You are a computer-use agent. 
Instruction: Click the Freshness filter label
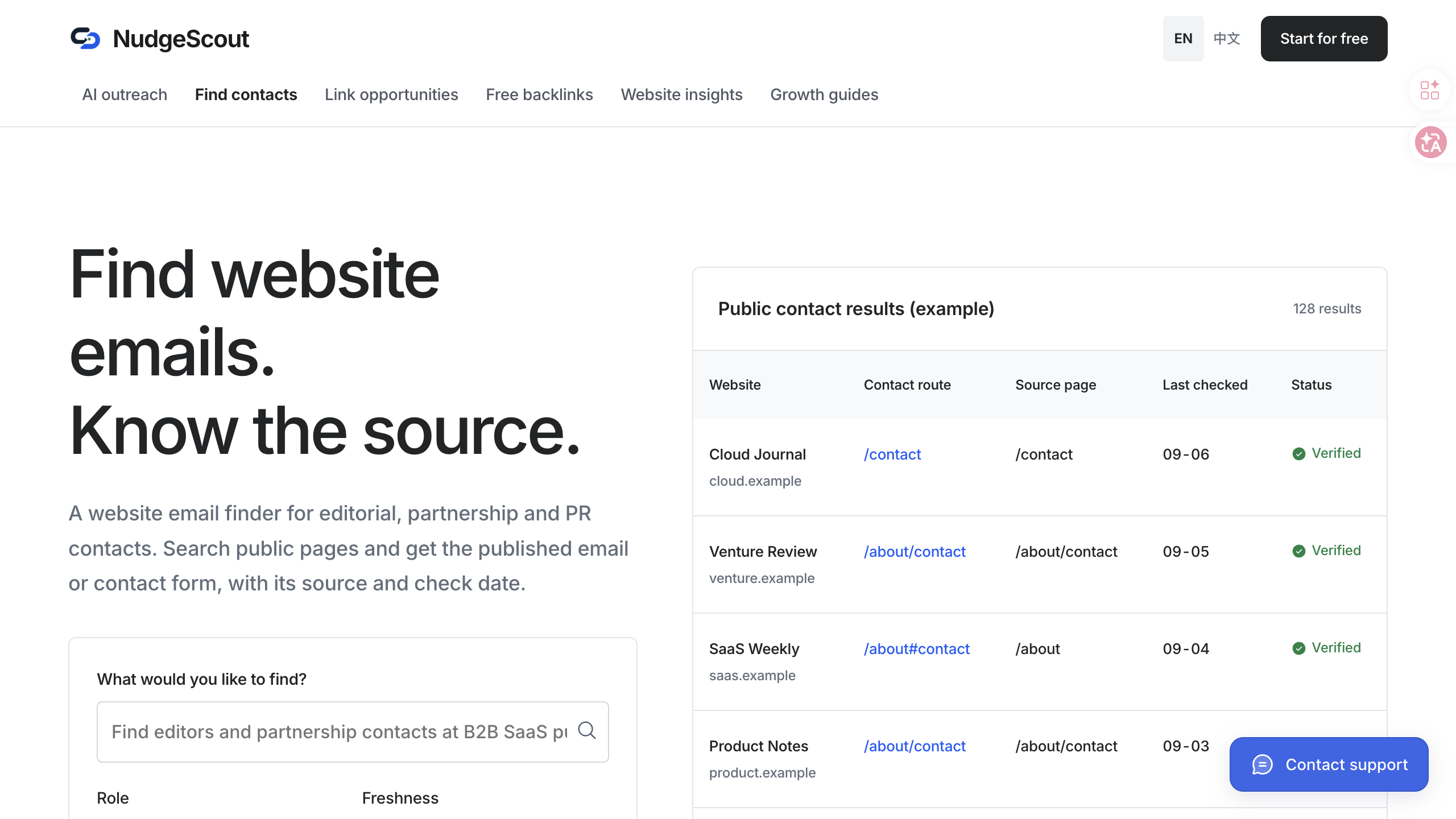400,799
